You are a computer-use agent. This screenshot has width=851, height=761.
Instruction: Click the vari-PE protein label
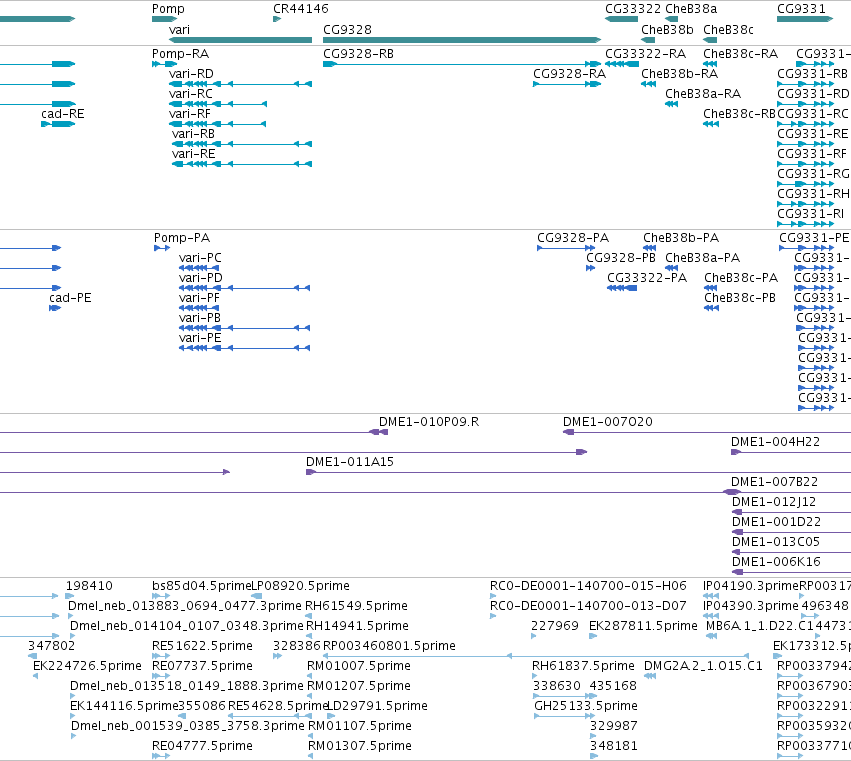200,338
